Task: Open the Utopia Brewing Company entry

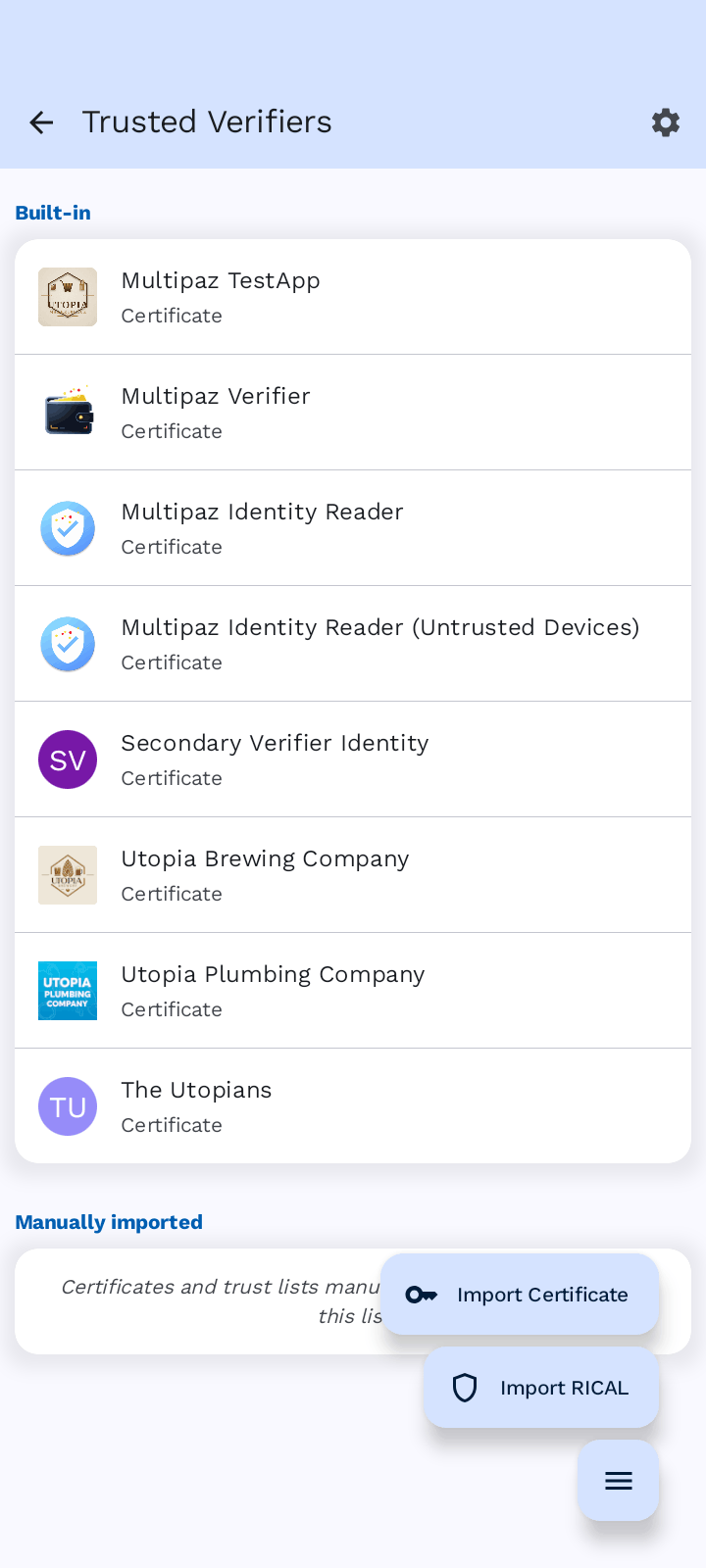Action: [353, 875]
